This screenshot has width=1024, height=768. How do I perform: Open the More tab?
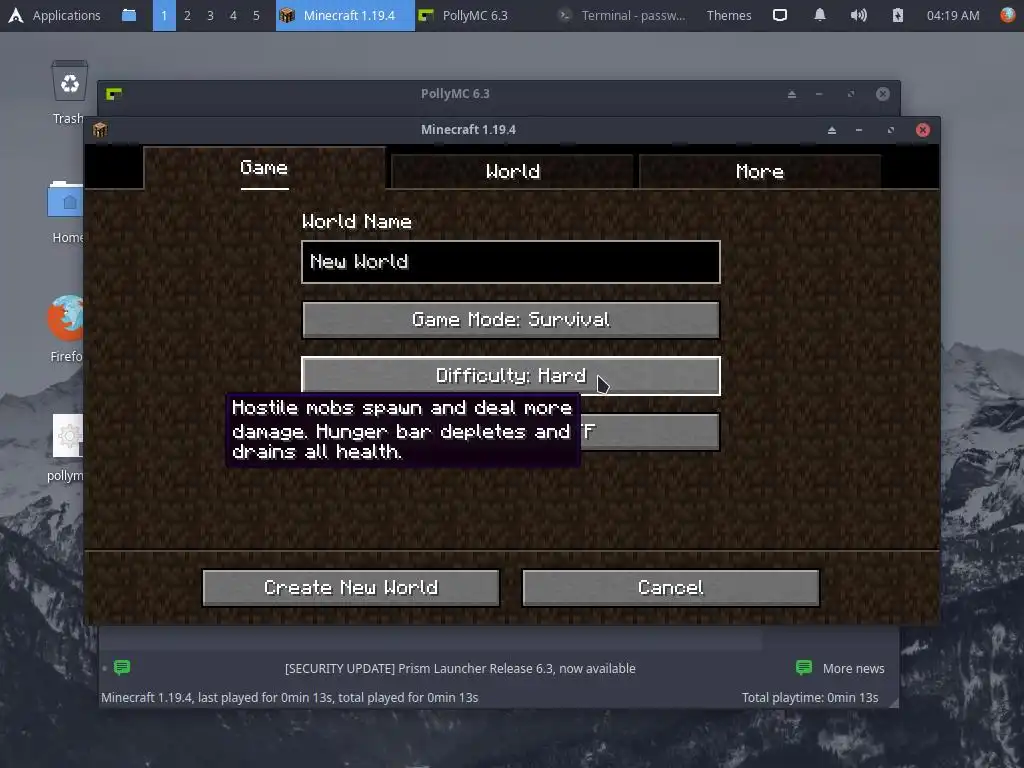click(760, 171)
